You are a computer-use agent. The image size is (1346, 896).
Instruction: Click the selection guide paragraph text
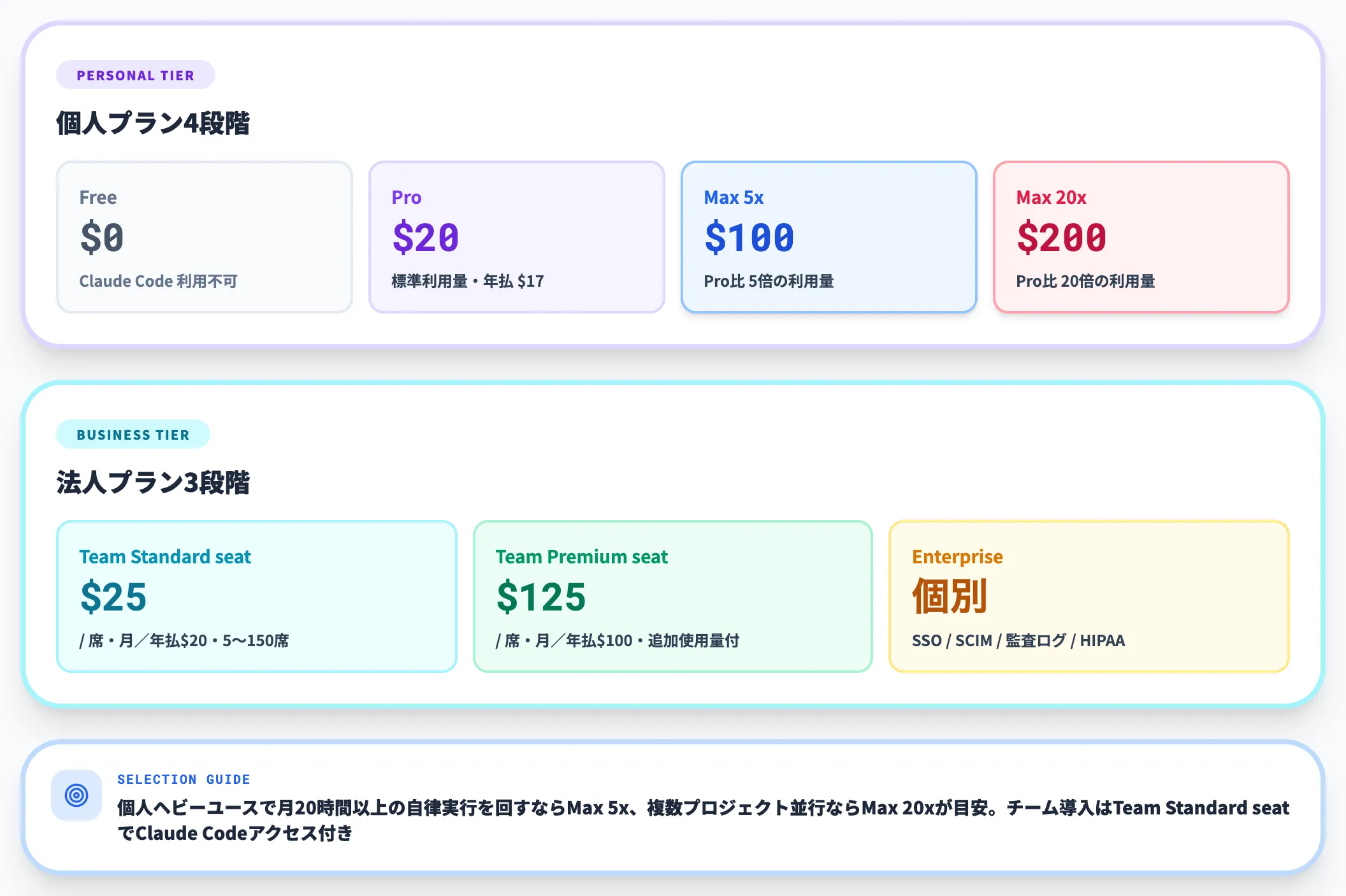click(x=703, y=820)
